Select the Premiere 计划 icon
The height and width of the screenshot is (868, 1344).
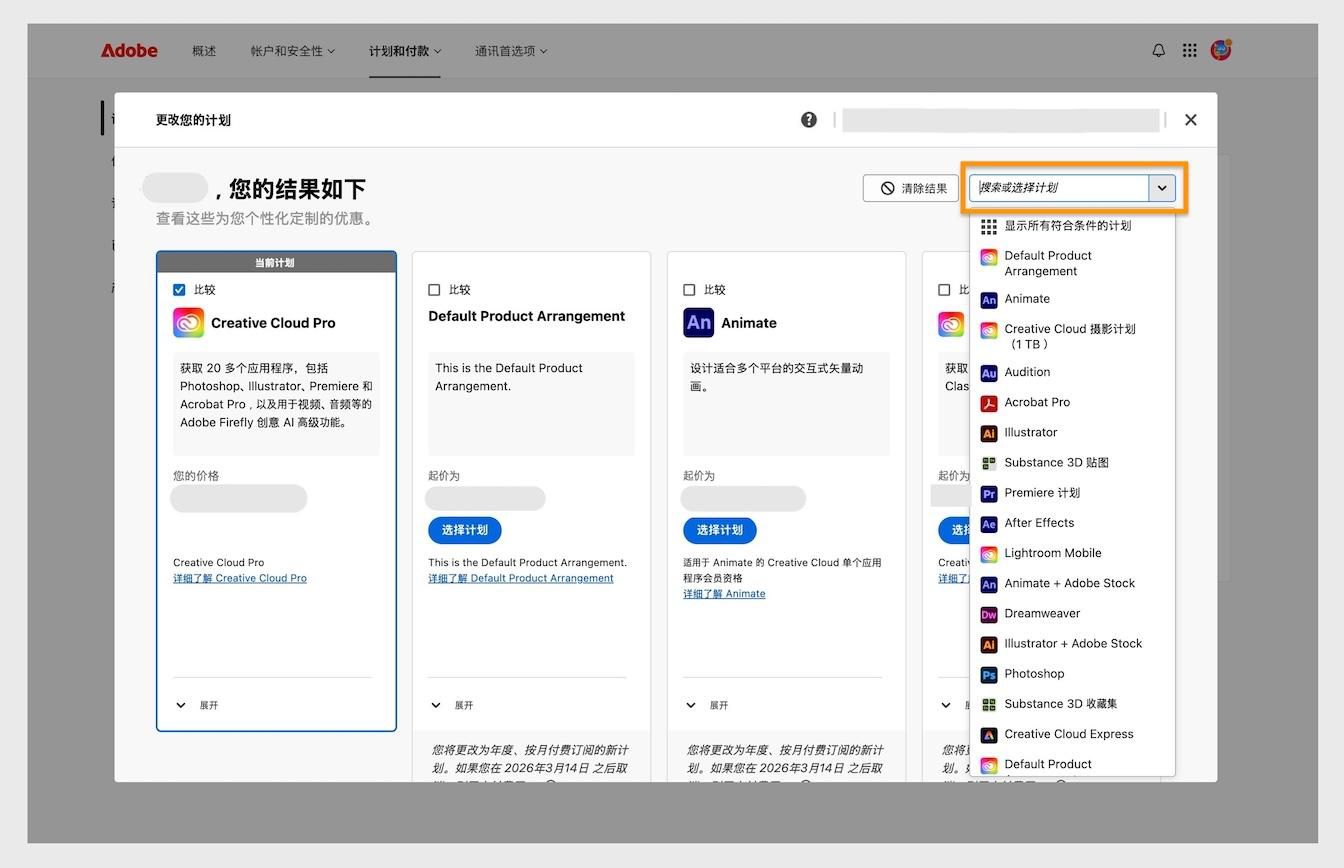(989, 493)
